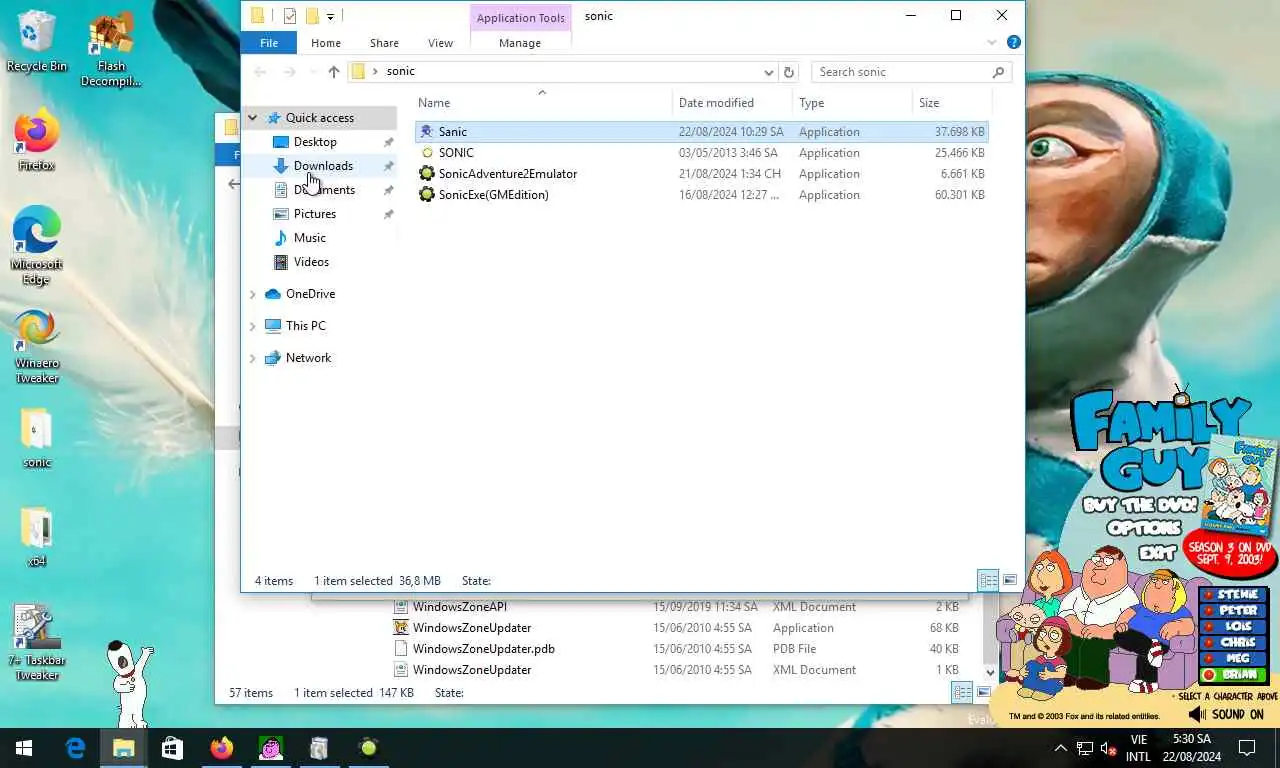Select CHRIS character in Family Guy widget
Image resolution: width=1280 pixels, height=768 pixels.
tap(1232, 642)
